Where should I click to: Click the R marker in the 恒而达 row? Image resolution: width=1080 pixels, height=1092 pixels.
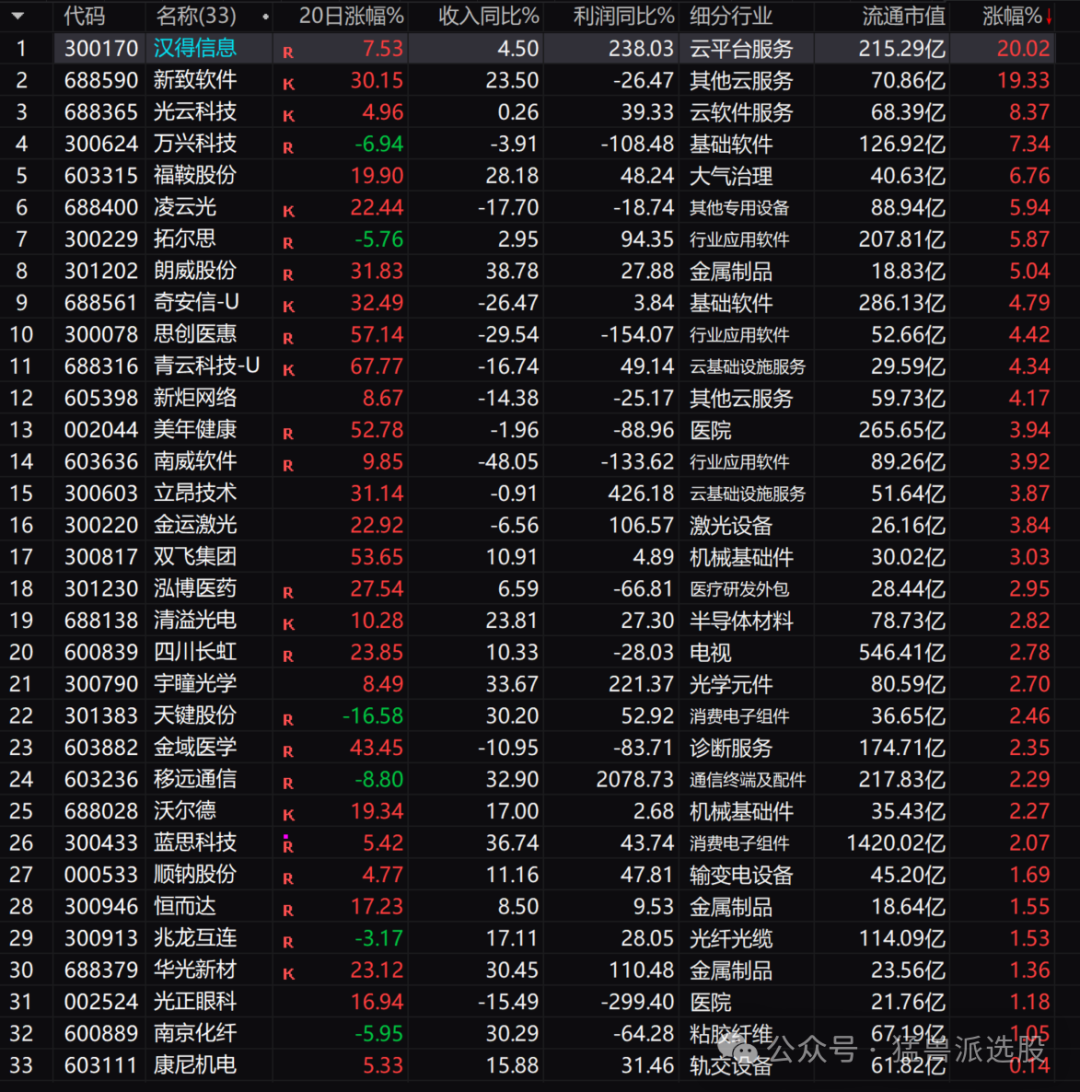coord(288,912)
